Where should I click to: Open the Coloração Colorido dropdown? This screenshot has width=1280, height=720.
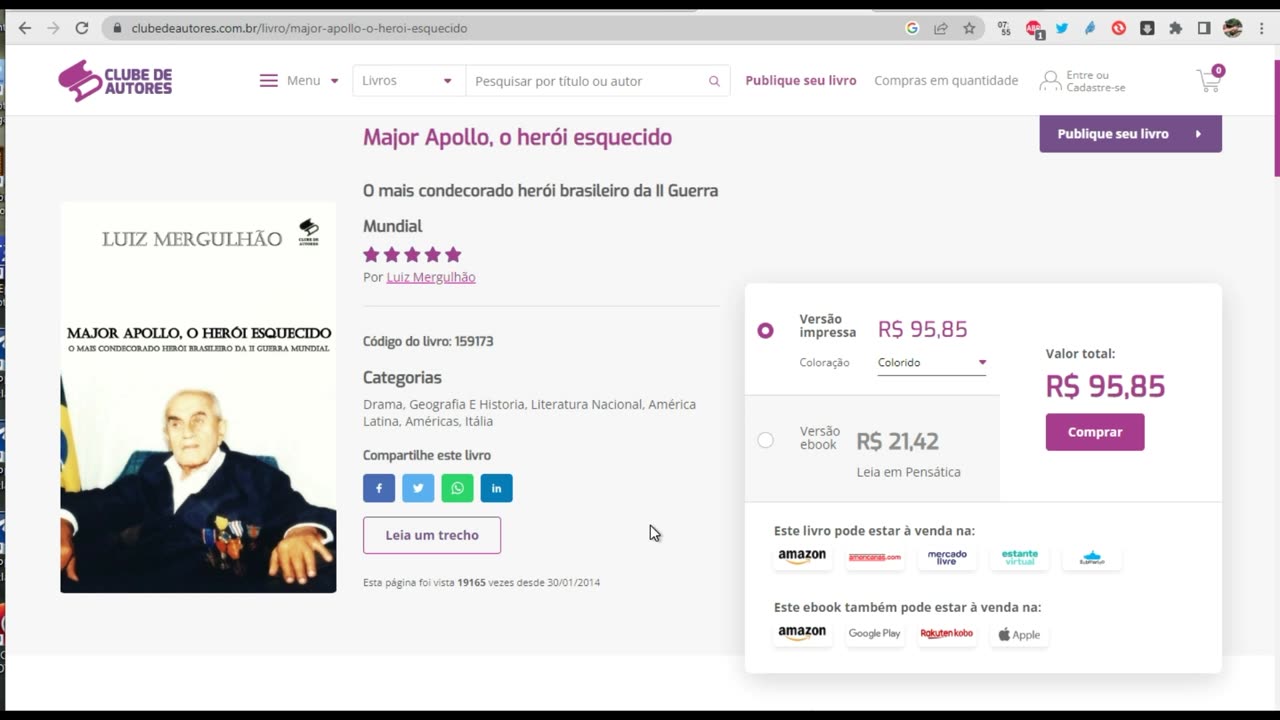pyautogui.click(x=932, y=363)
